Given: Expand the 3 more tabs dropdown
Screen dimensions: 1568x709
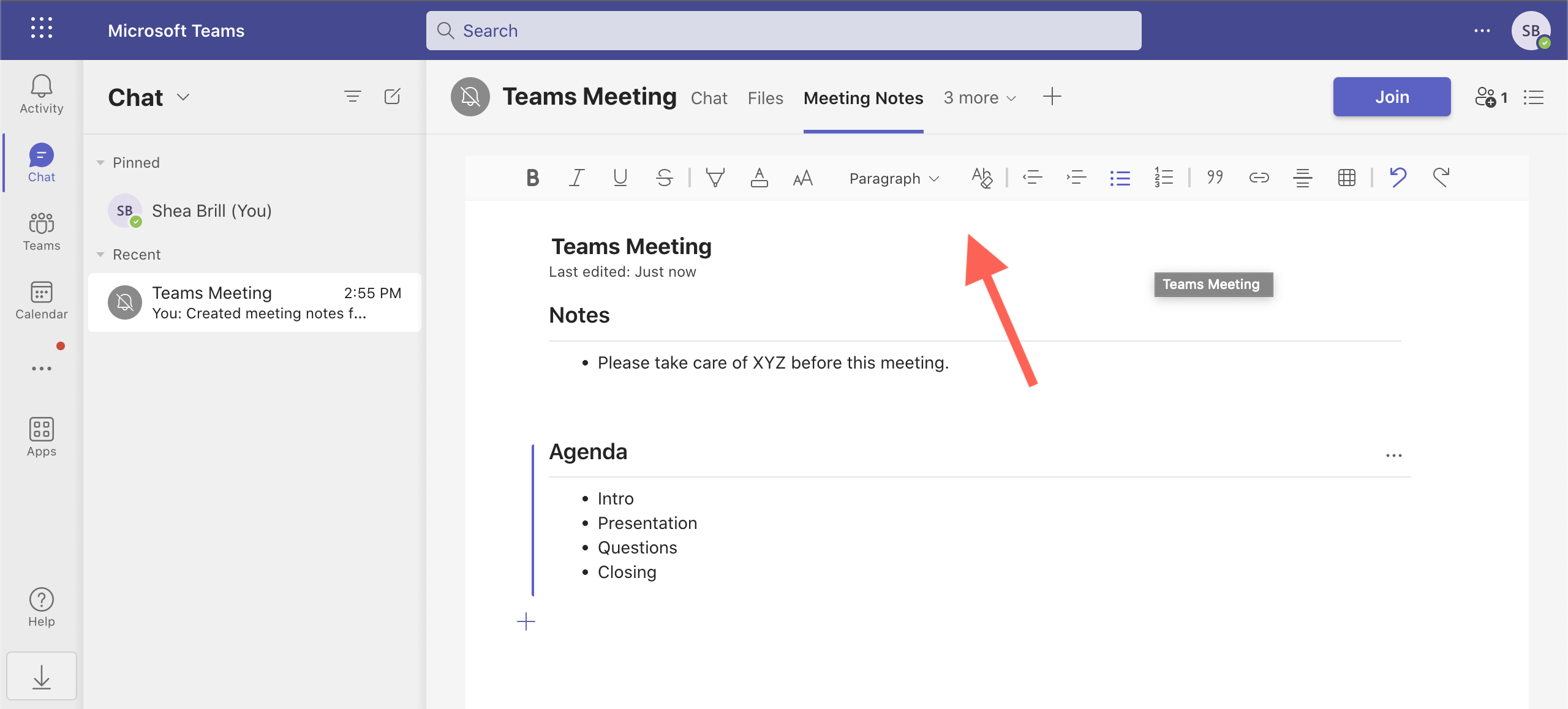Looking at the screenshot, I should [980, 98].
